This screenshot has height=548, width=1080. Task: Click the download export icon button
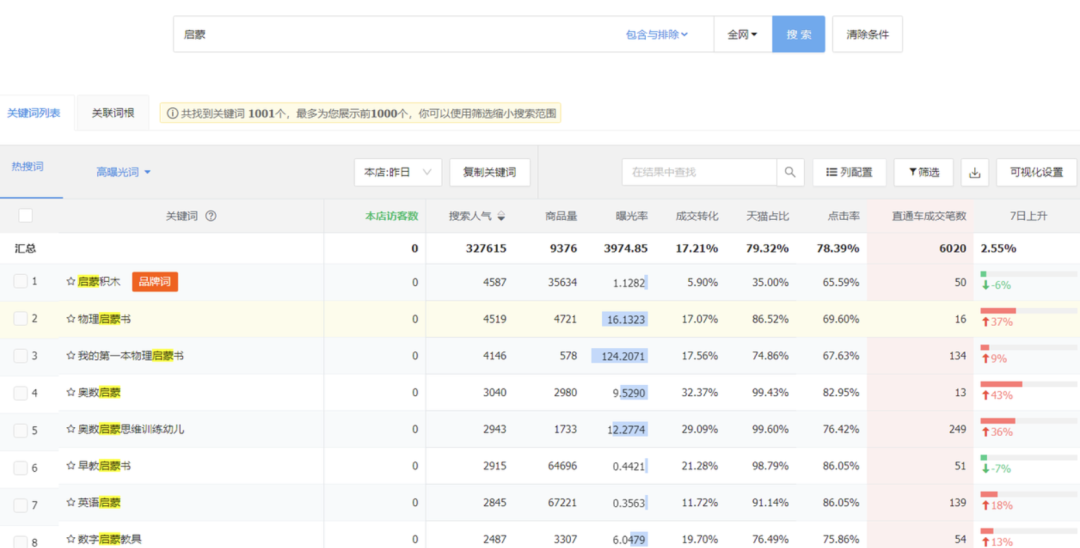click(x=975, y=172)
